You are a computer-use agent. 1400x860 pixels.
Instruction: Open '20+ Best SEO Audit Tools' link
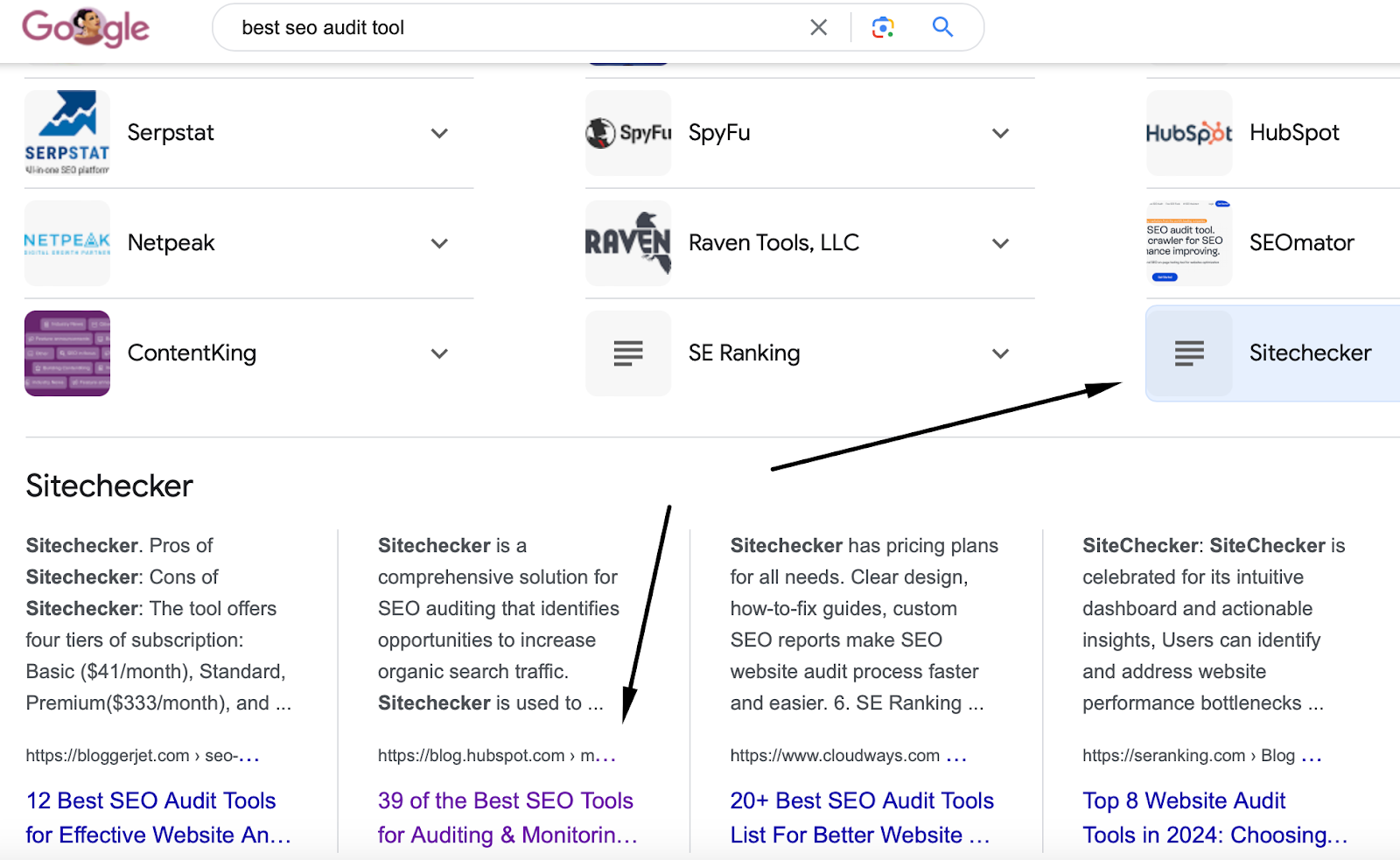[862, 817]
